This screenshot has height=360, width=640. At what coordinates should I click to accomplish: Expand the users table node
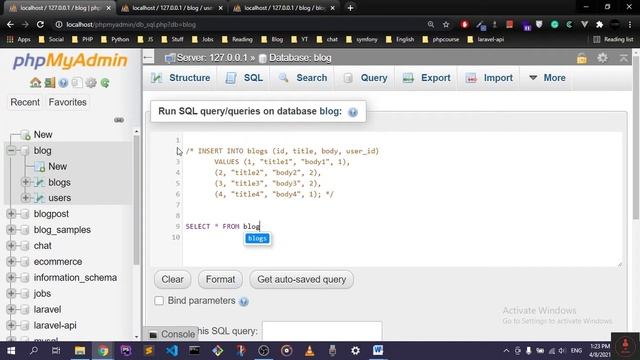(x=25, y=198)
